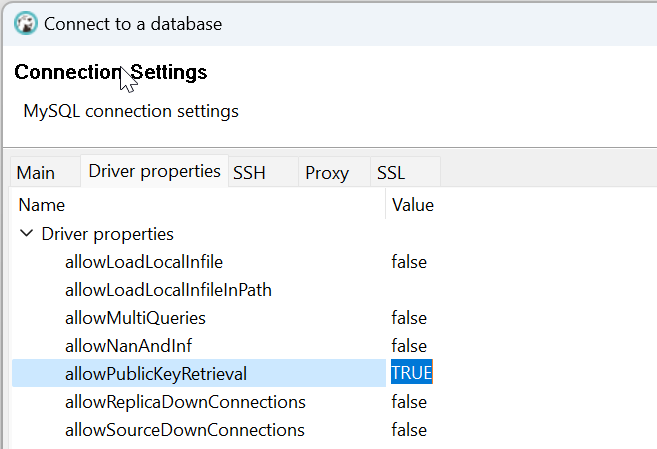657x449 pixels.
Task: Select the allowLoadLocalInfile property
Action: click(144, 262)
